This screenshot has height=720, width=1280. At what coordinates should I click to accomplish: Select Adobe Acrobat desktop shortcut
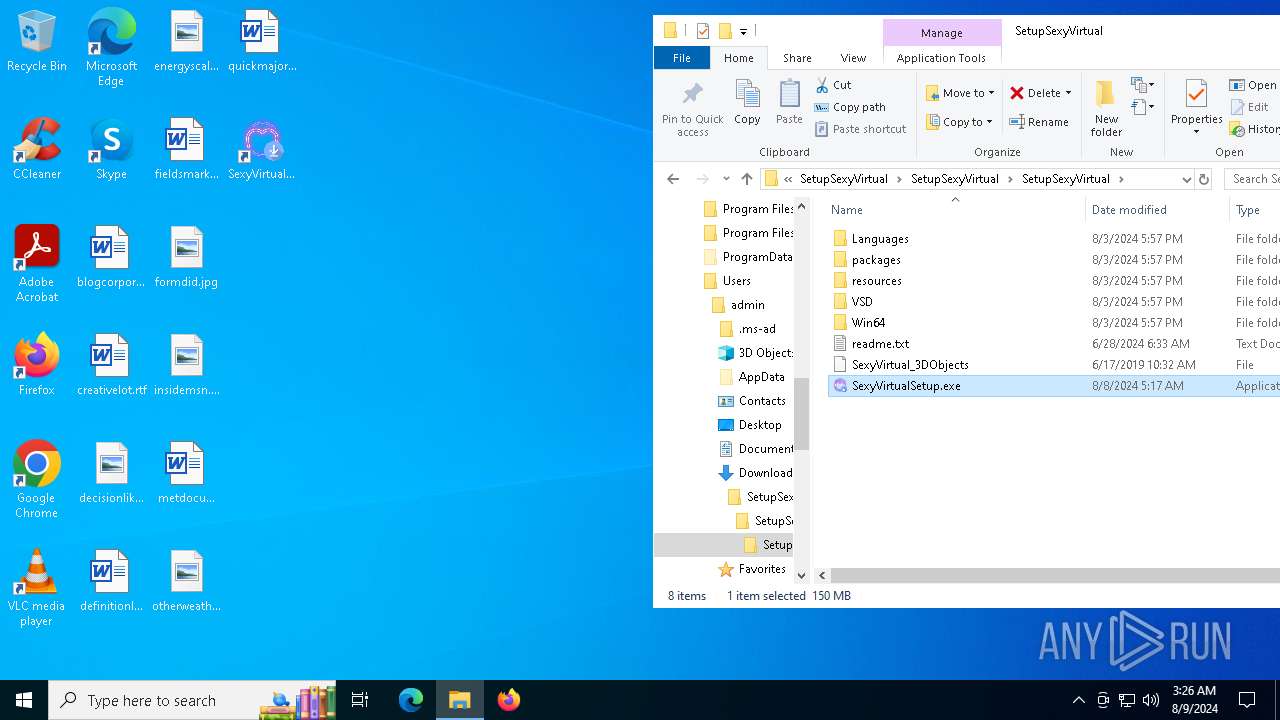pos(37,264)
